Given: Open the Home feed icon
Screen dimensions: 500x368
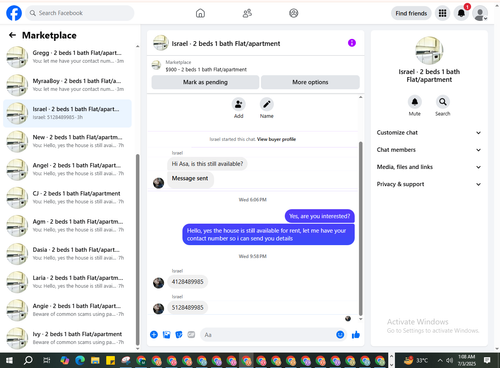Looking at the screenshot, I should pyautogui.click(x=200, y=13).
